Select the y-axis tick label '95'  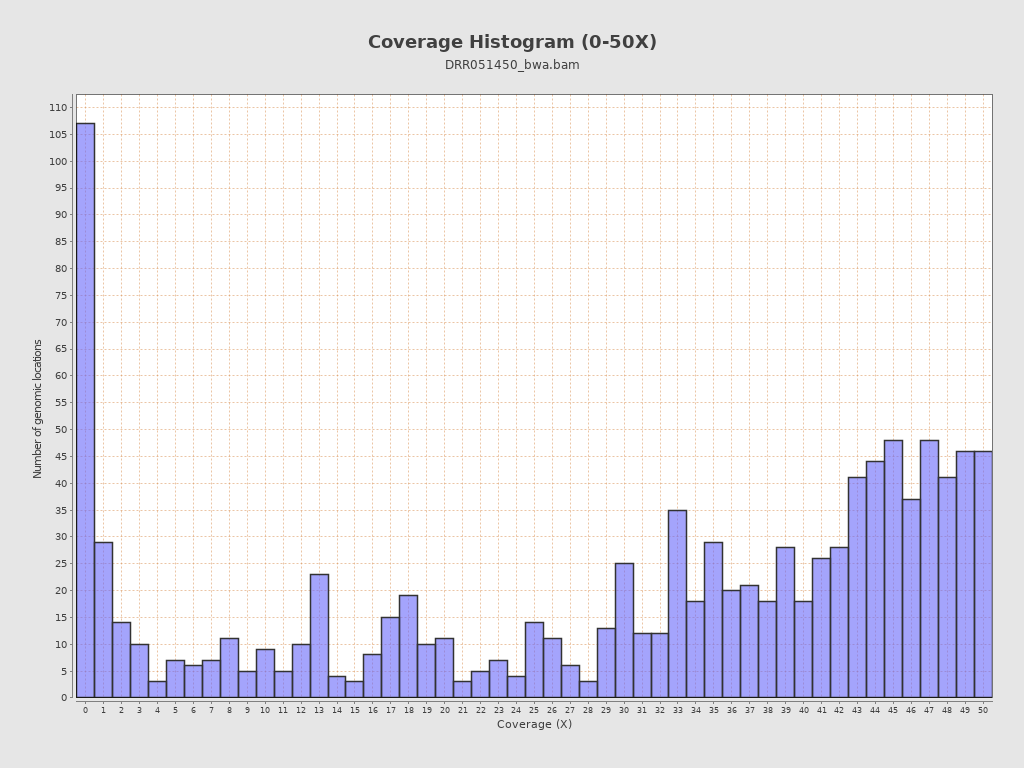[x=61, y=188]
